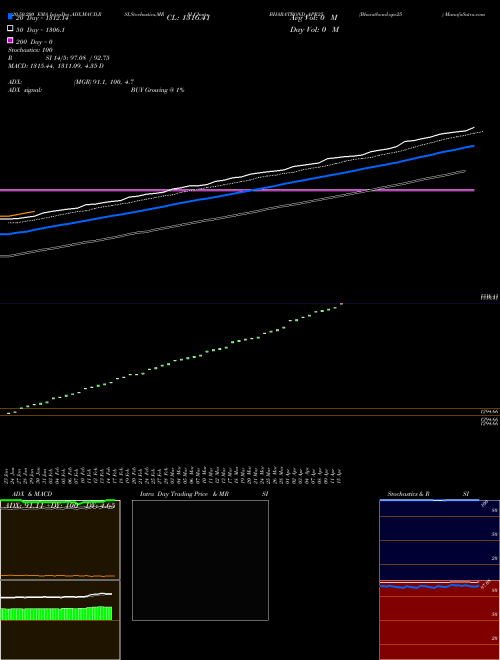The height and width of the screenshot is (660, 500).
Task: Click the white 50 Day legend swatch
Action: [x=10, y=29]
